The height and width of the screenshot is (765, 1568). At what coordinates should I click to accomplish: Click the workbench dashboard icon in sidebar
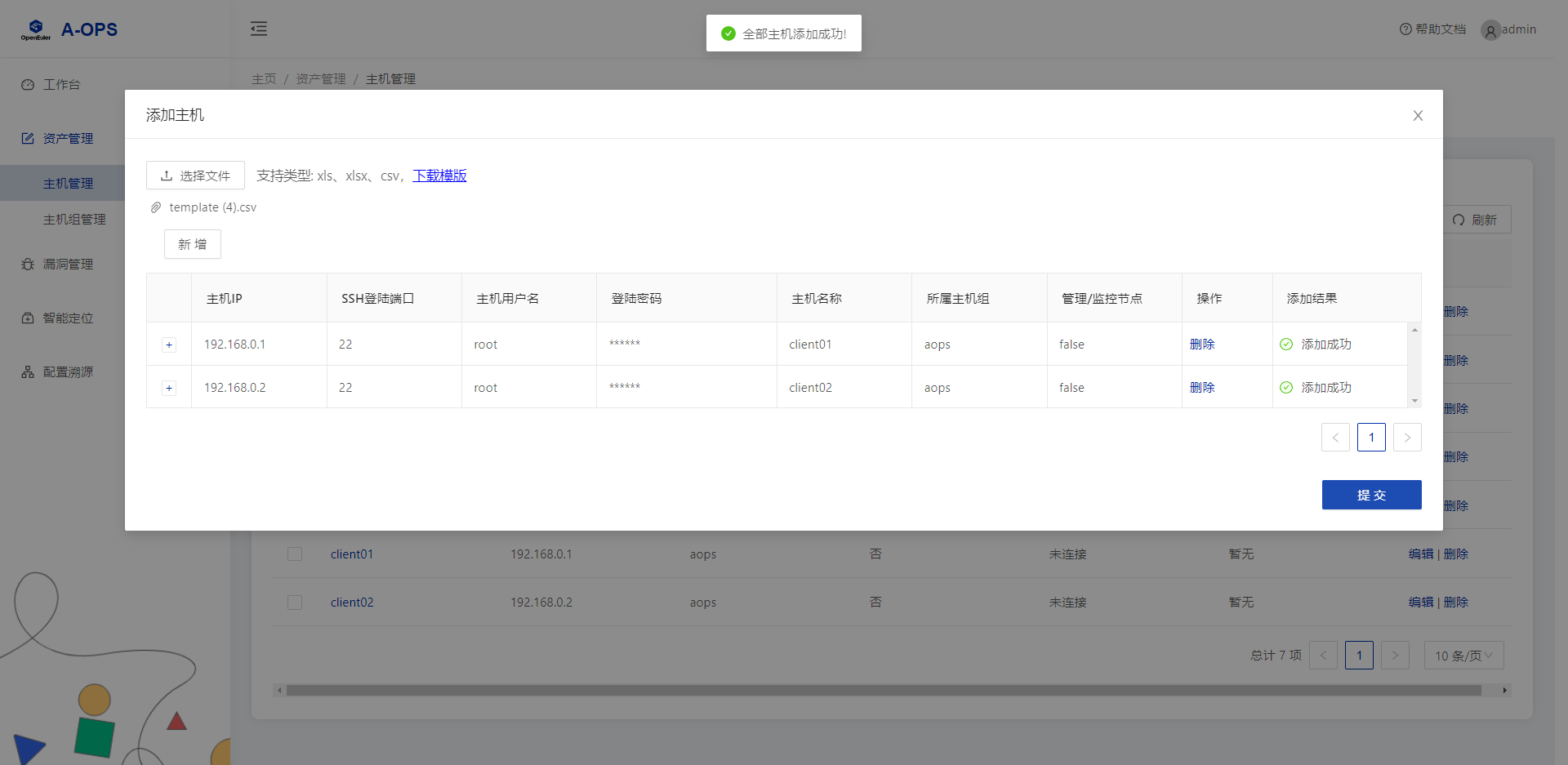(x=28, y=85)
